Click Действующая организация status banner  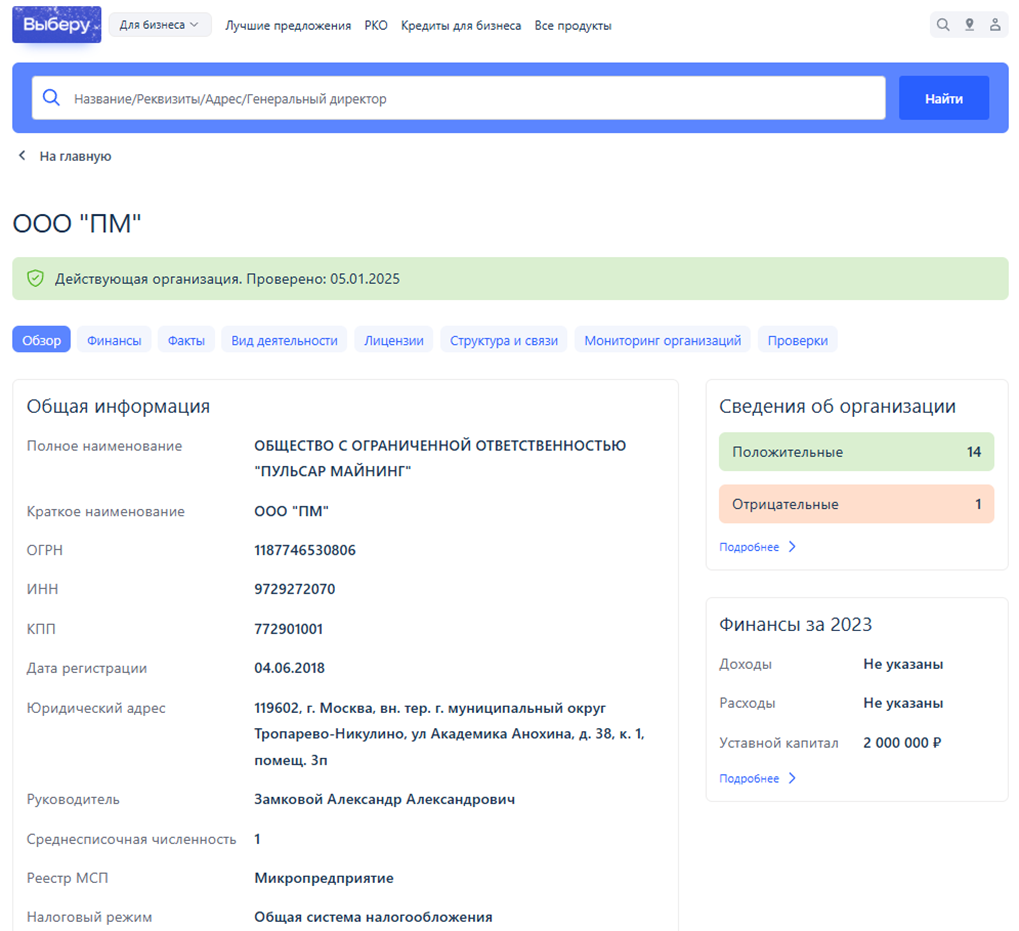pyautogui.click(x=510, y=279)
